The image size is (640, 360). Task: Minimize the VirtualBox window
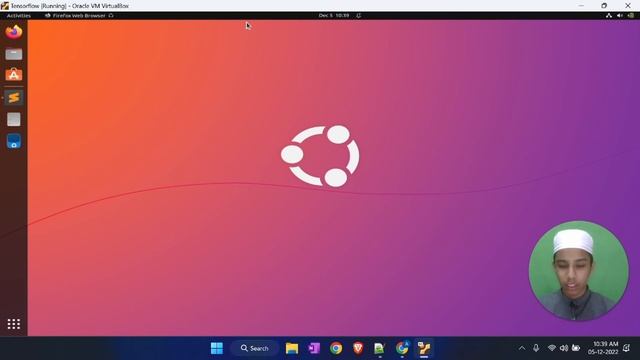tap(581, 6)
